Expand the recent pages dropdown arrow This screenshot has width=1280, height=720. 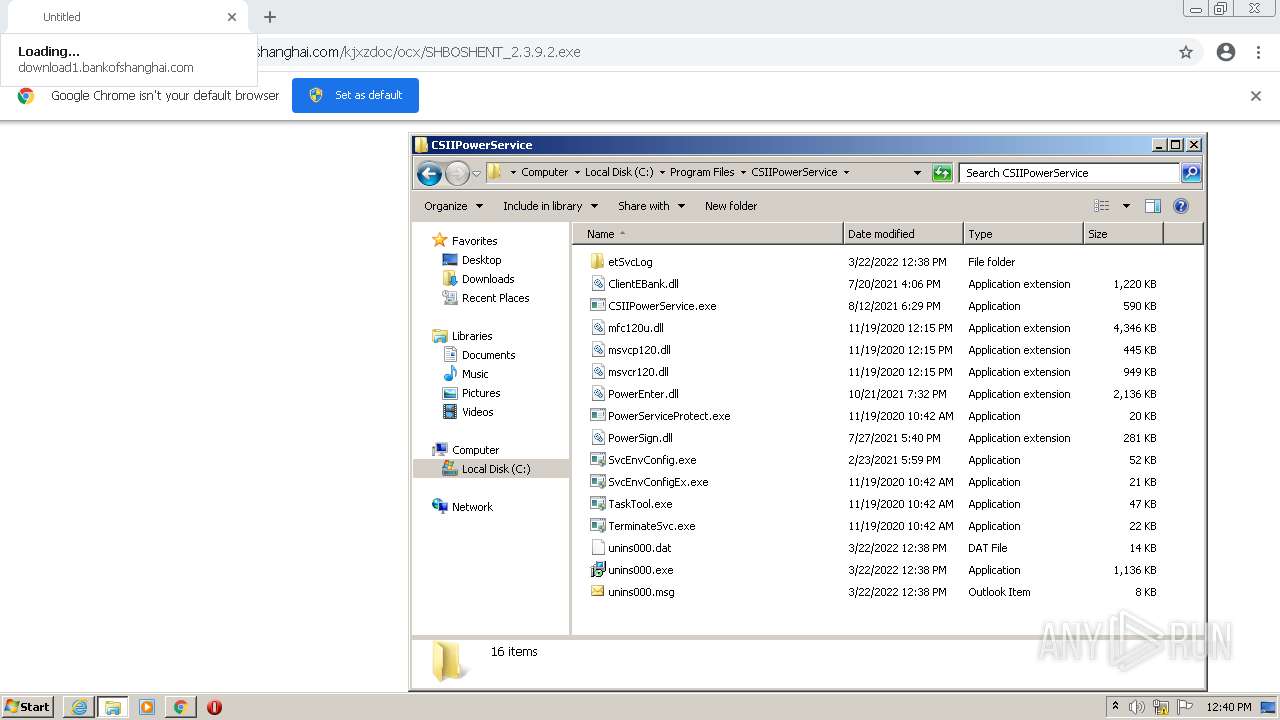coord(476,173)
